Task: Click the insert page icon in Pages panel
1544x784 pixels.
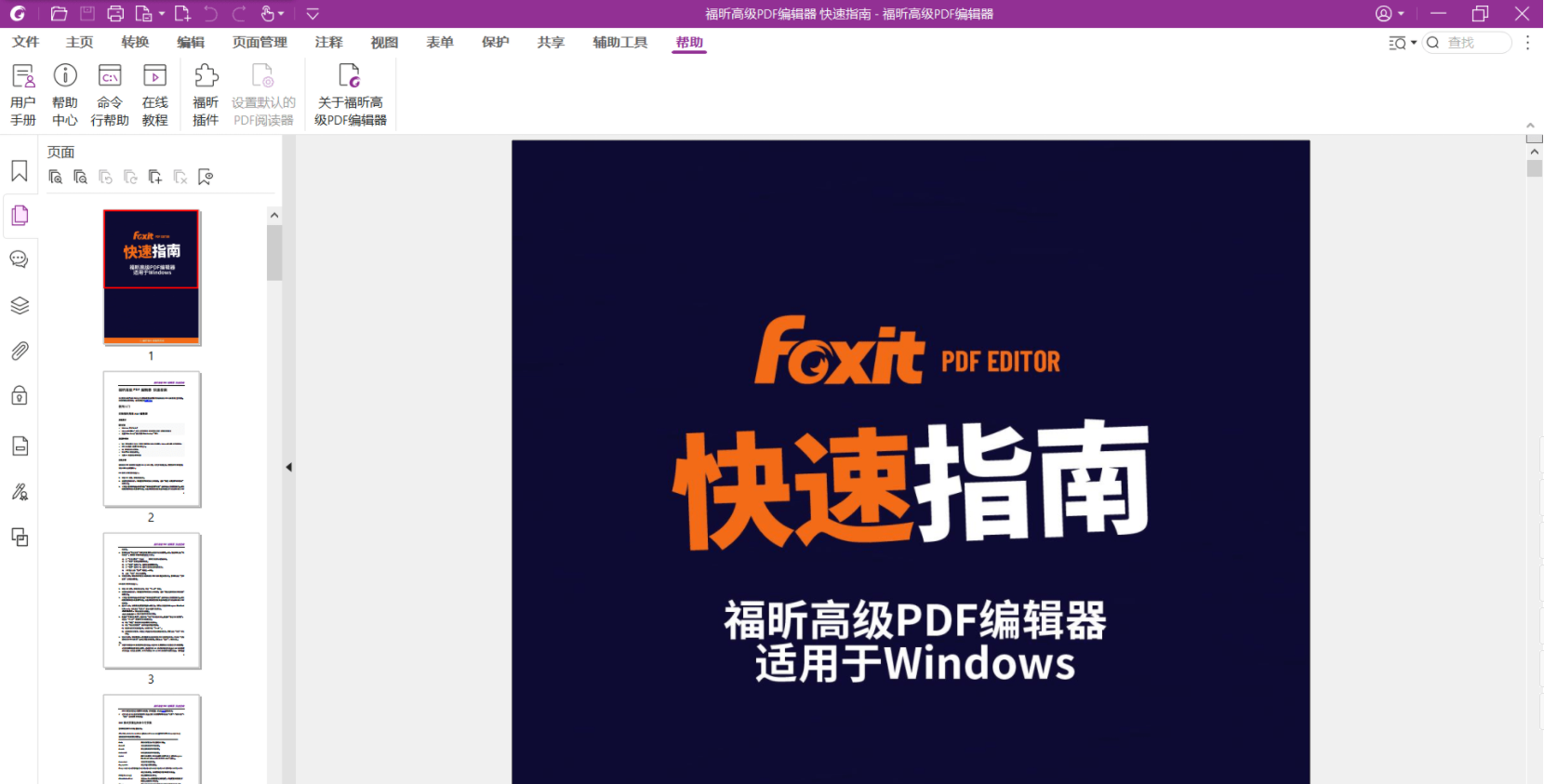Action: 155,177
